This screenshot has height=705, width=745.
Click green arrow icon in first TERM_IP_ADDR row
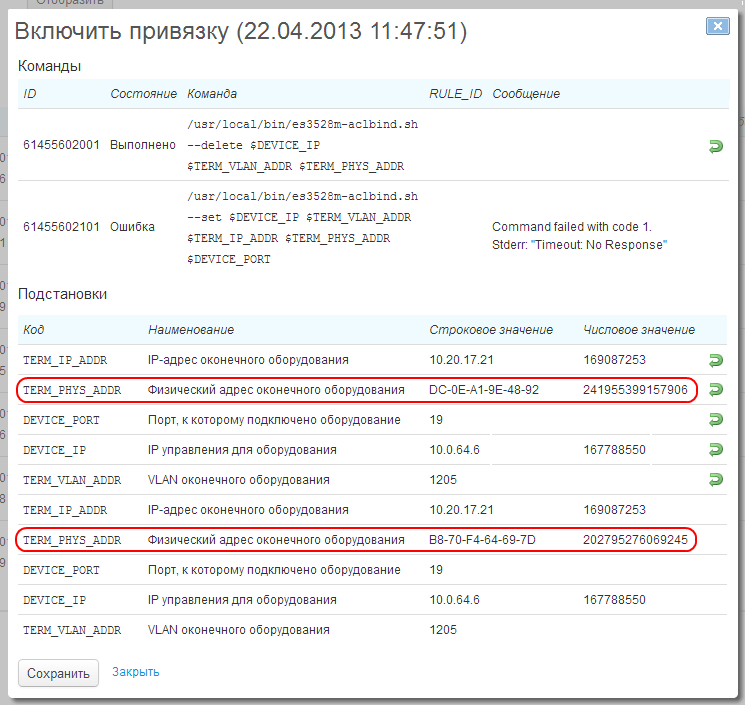tap(716, 361)
